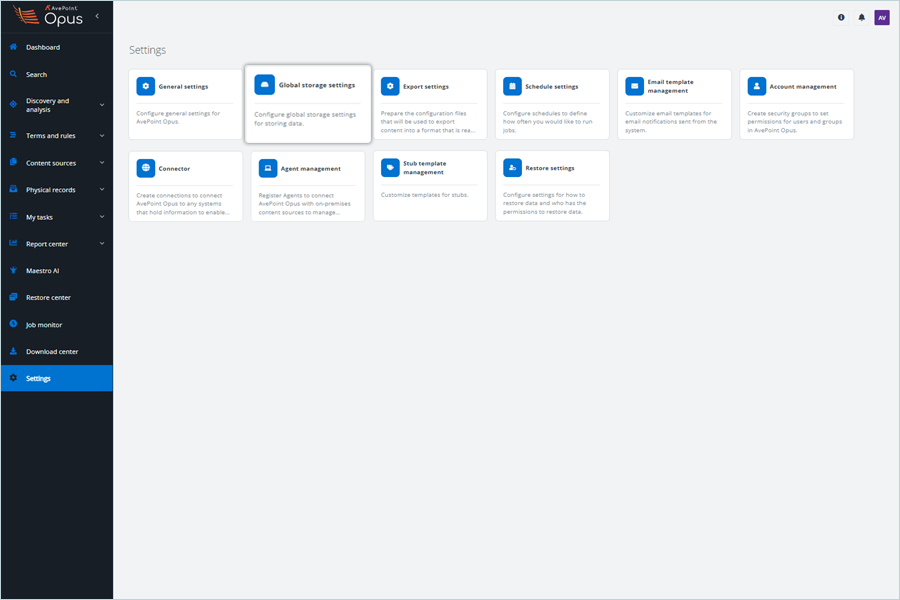Open the Connector title link
The image size is (900, 600).
coord(174,169)
